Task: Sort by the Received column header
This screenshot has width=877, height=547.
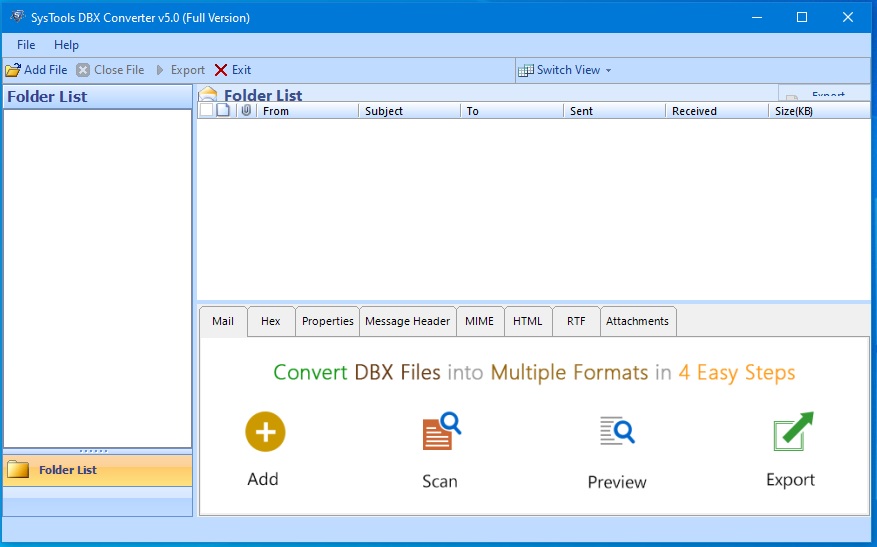Action: 716,111
